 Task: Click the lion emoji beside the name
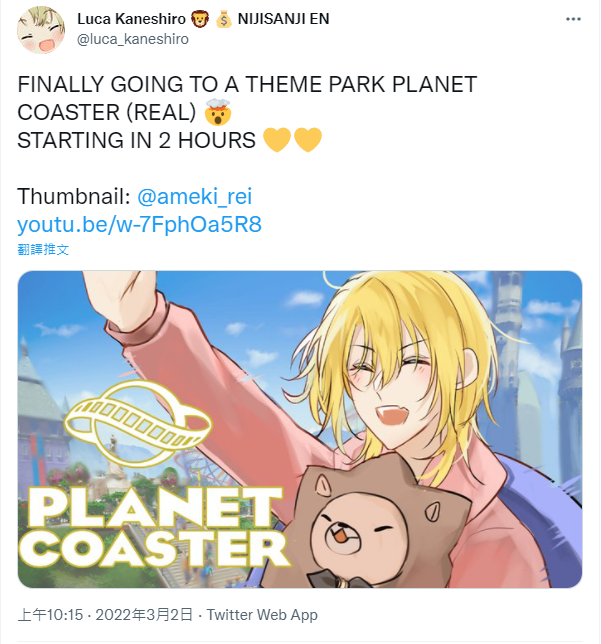200,19
